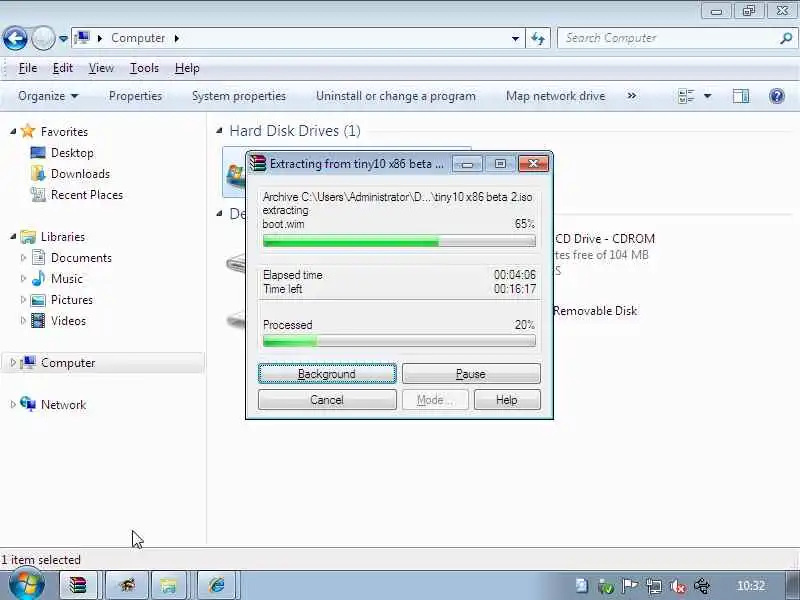Open the View menu
This screenshot has width=800, height=600.
[x=101, y=68]
